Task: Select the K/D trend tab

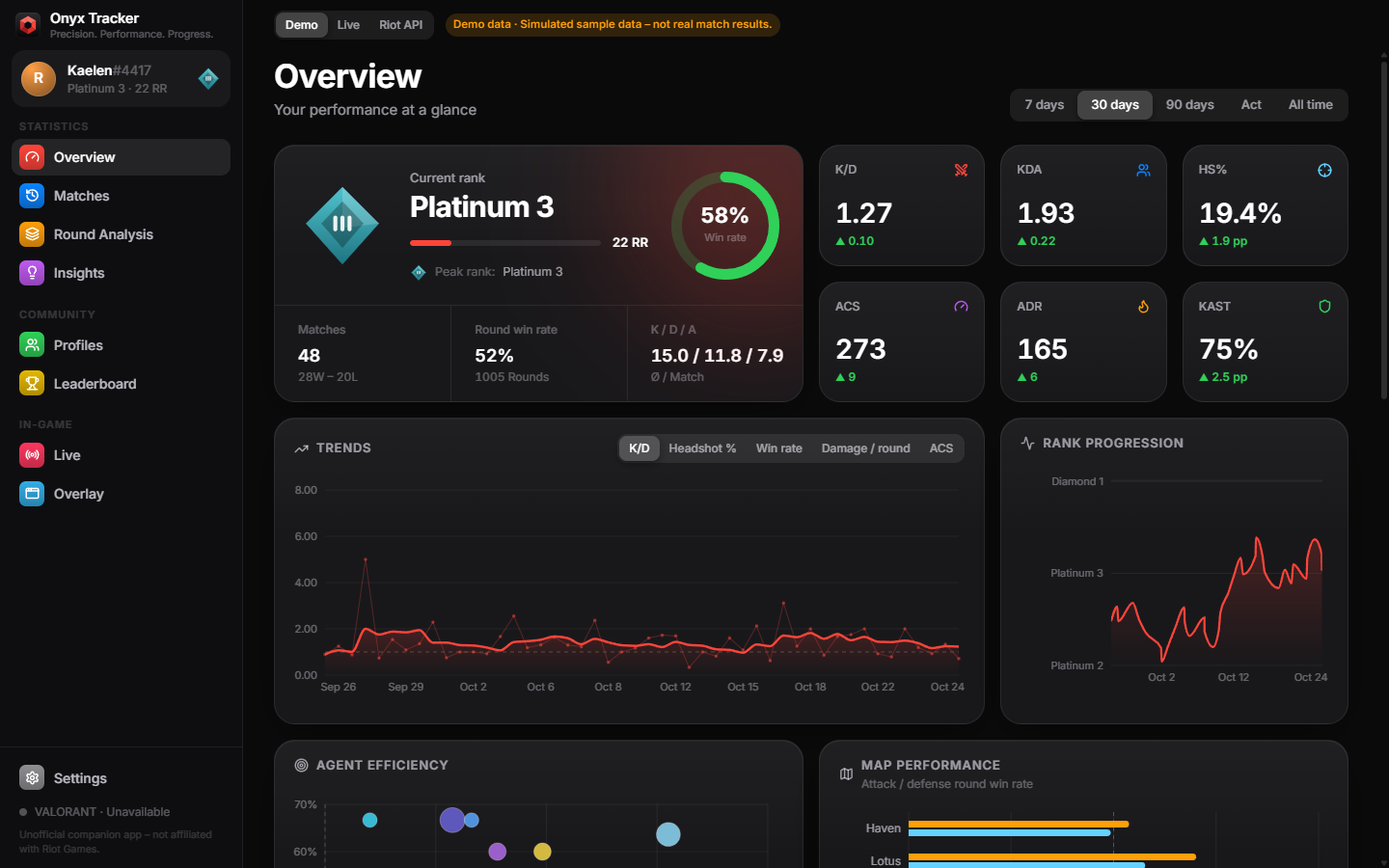Action: coord(639,448)
